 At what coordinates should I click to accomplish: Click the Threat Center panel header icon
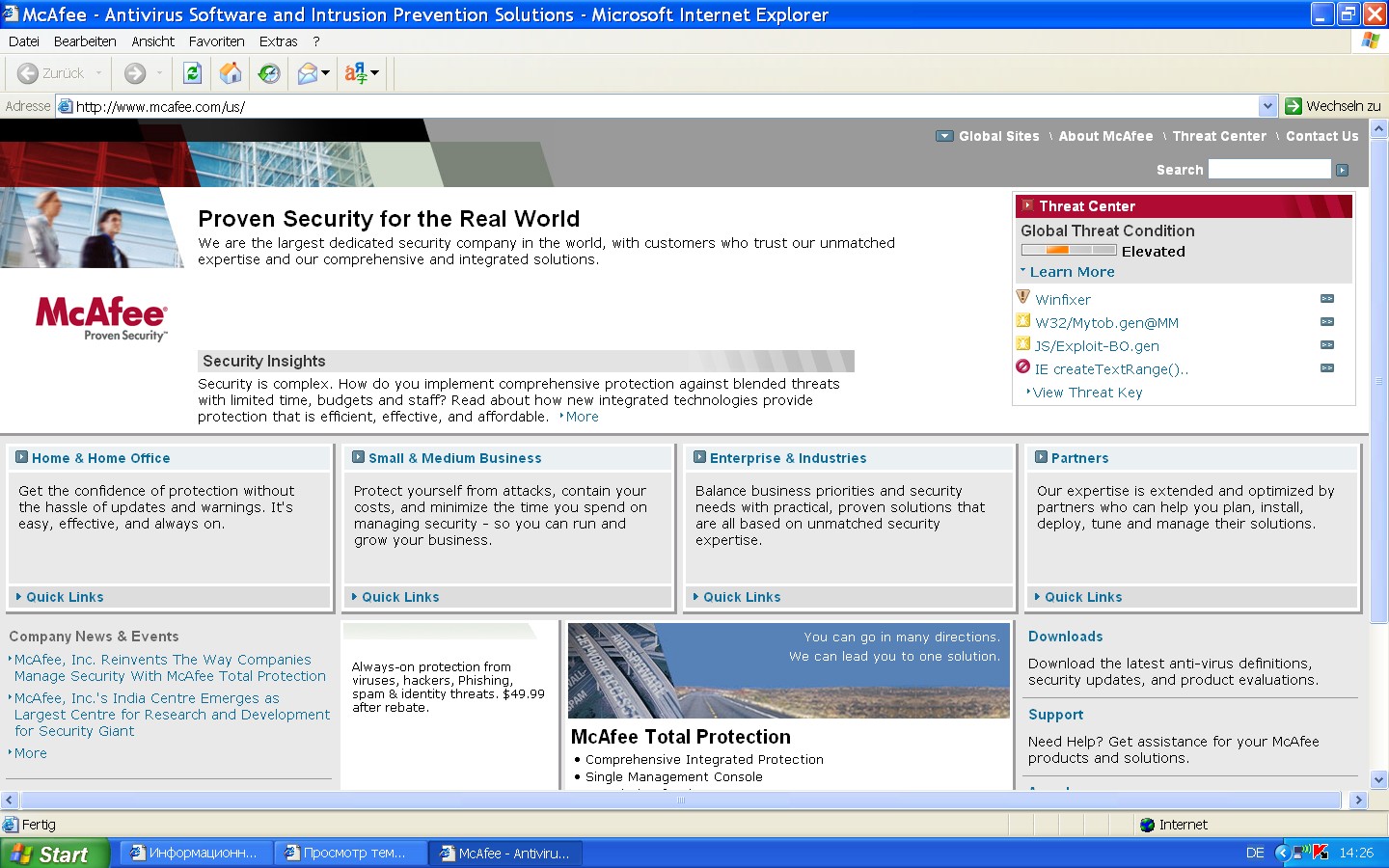point(1028,205)
